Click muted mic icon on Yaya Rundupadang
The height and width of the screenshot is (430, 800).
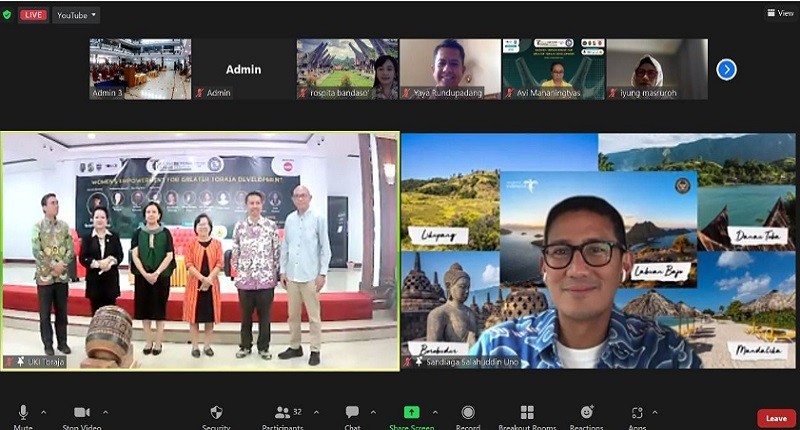coord(407,93)
